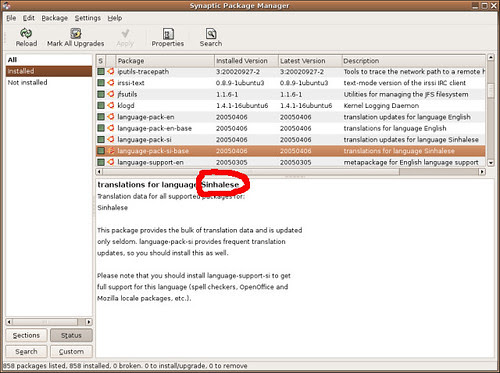Select the Installed status filter
This screenshot has height=373, width=500.
click(x=49, y=71)
